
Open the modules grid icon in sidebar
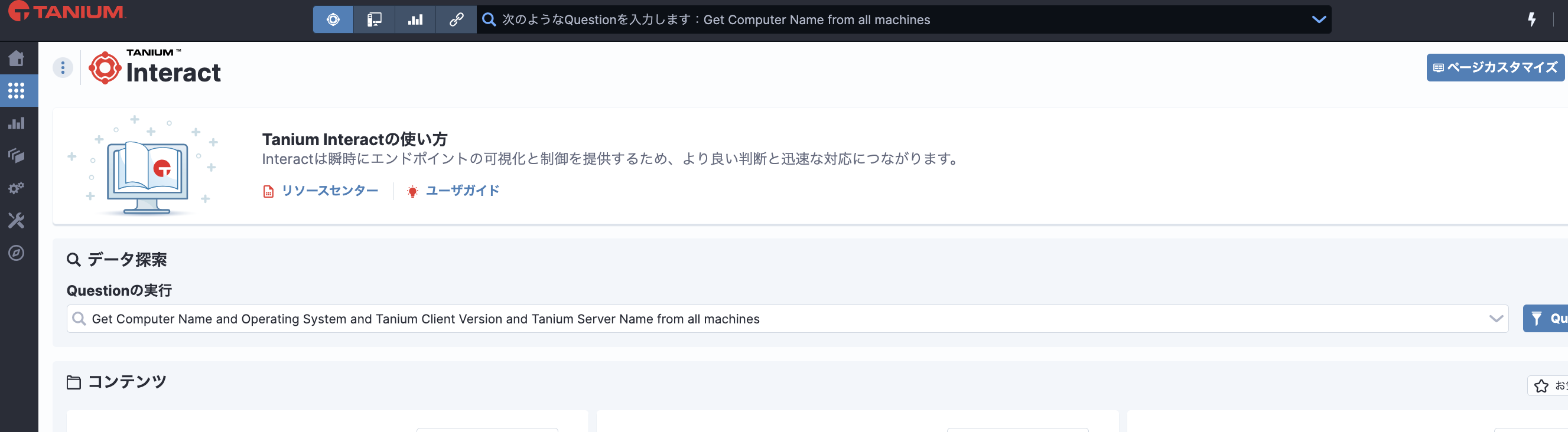[x=17, y=91]
